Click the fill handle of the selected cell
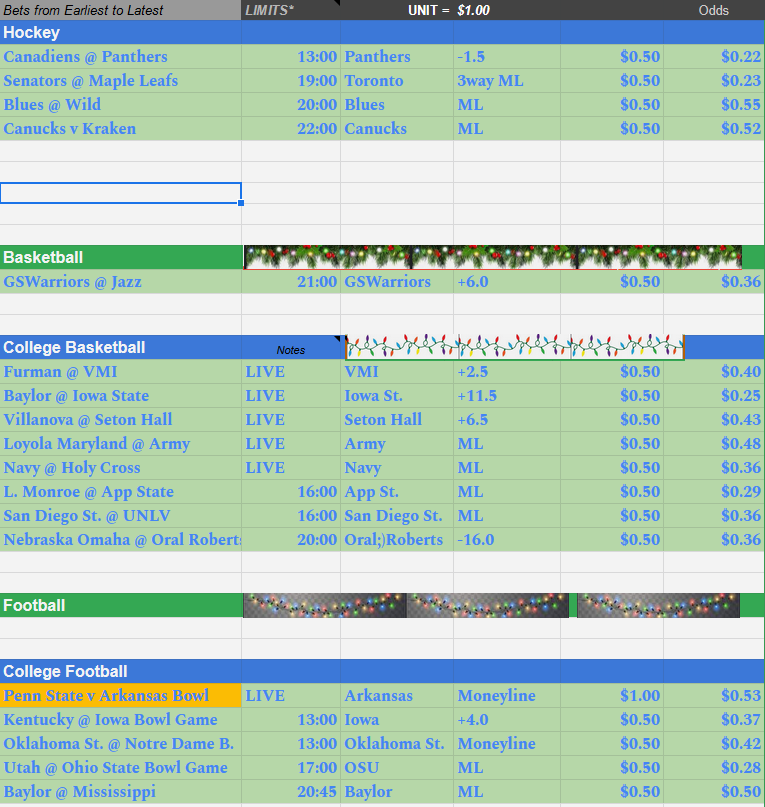765x807 pixels. tap(241, 203)
